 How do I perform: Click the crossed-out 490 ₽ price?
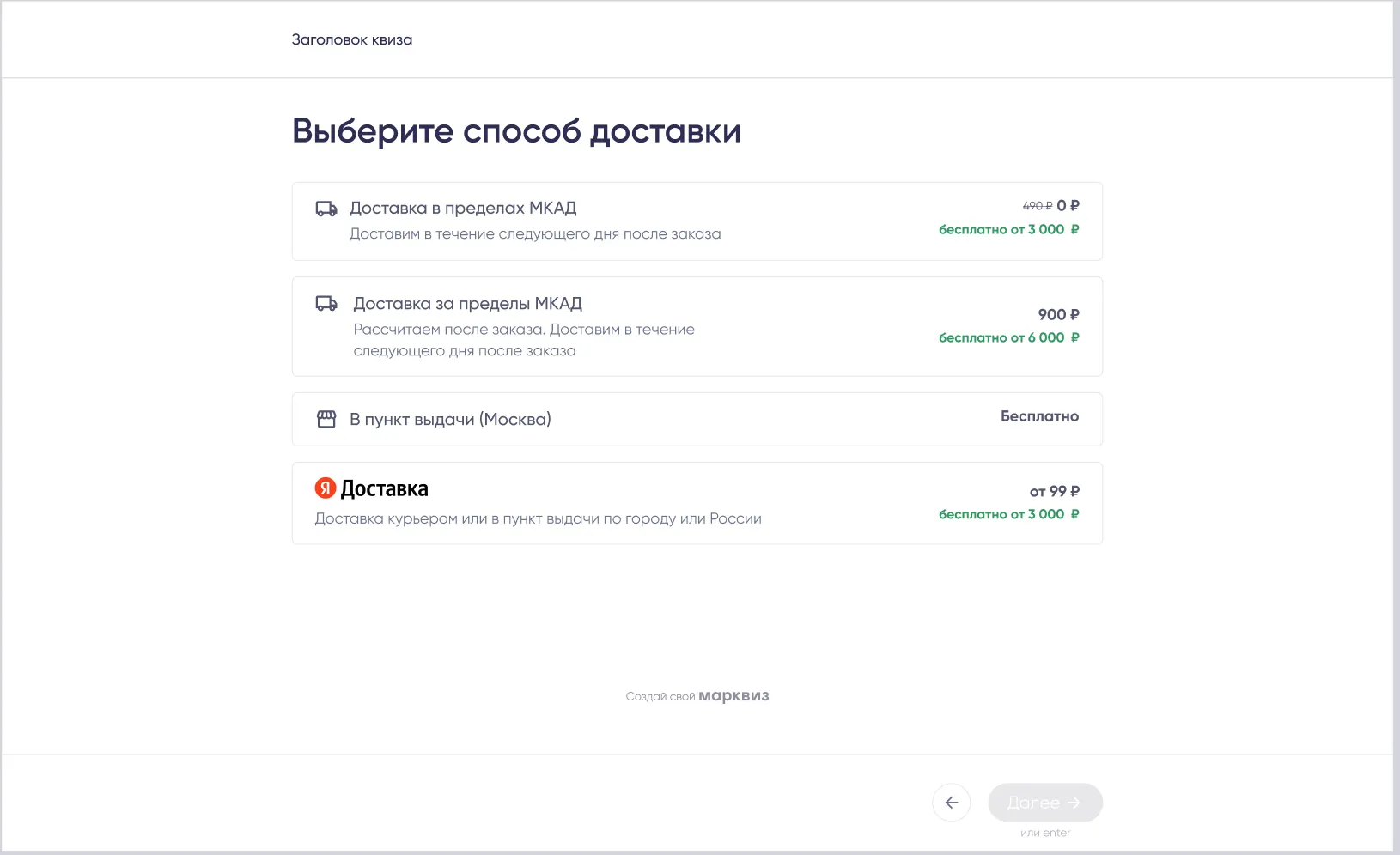1037,206
